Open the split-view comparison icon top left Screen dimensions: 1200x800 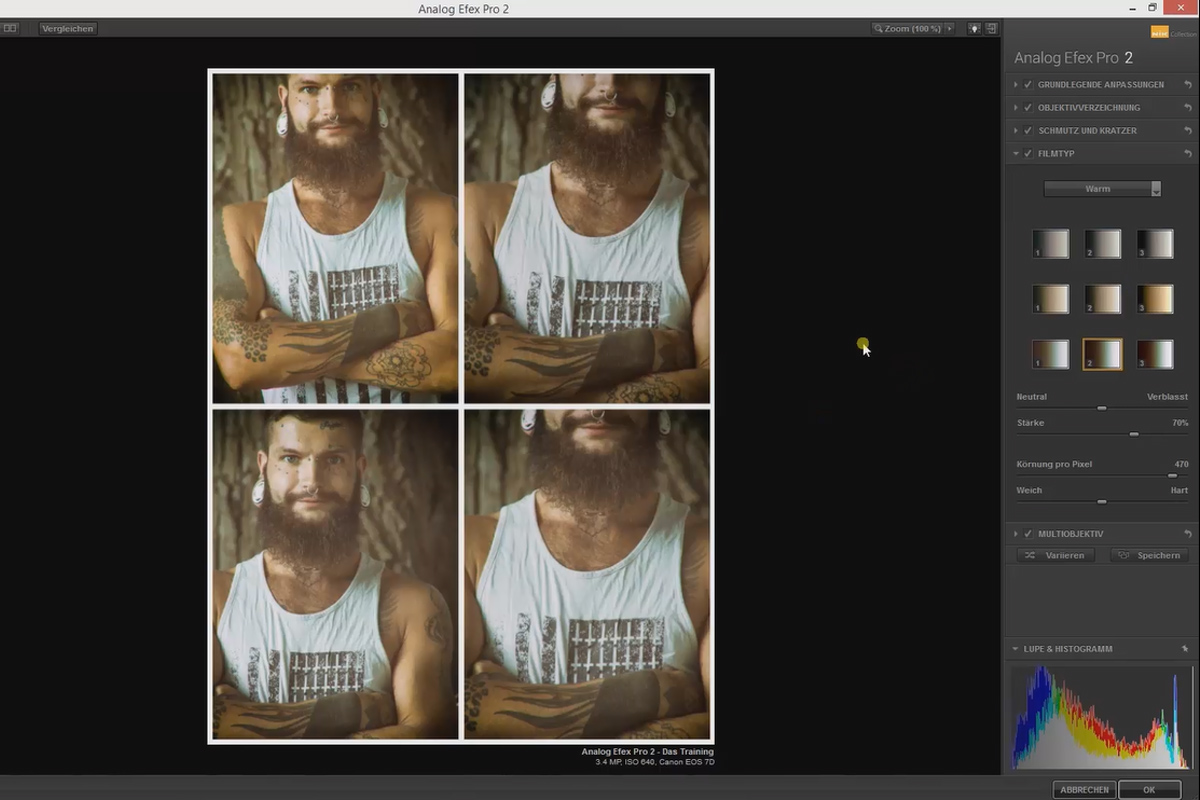[x=10, y=28]
